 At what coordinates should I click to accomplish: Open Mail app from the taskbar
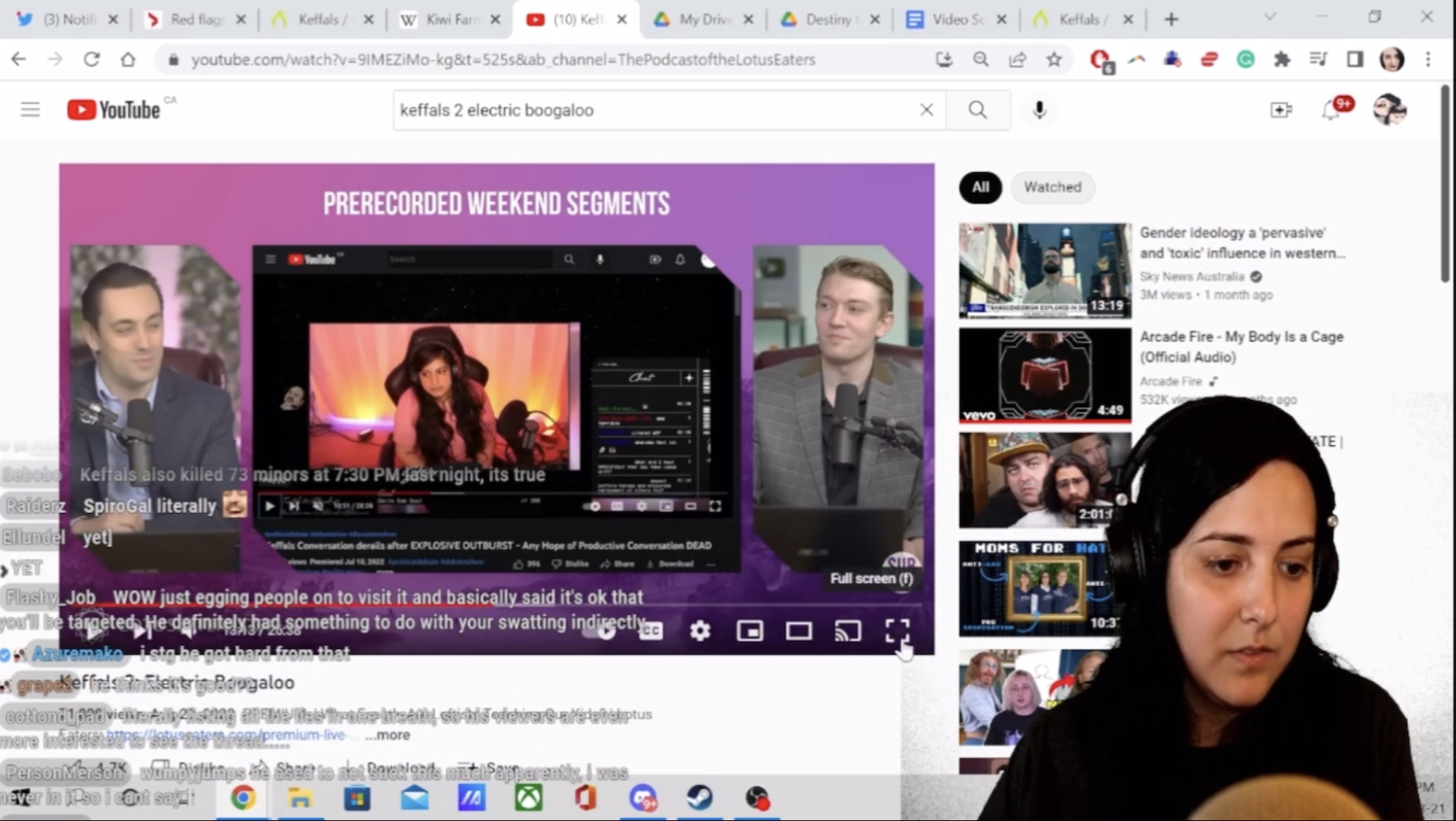click(415, 798)
